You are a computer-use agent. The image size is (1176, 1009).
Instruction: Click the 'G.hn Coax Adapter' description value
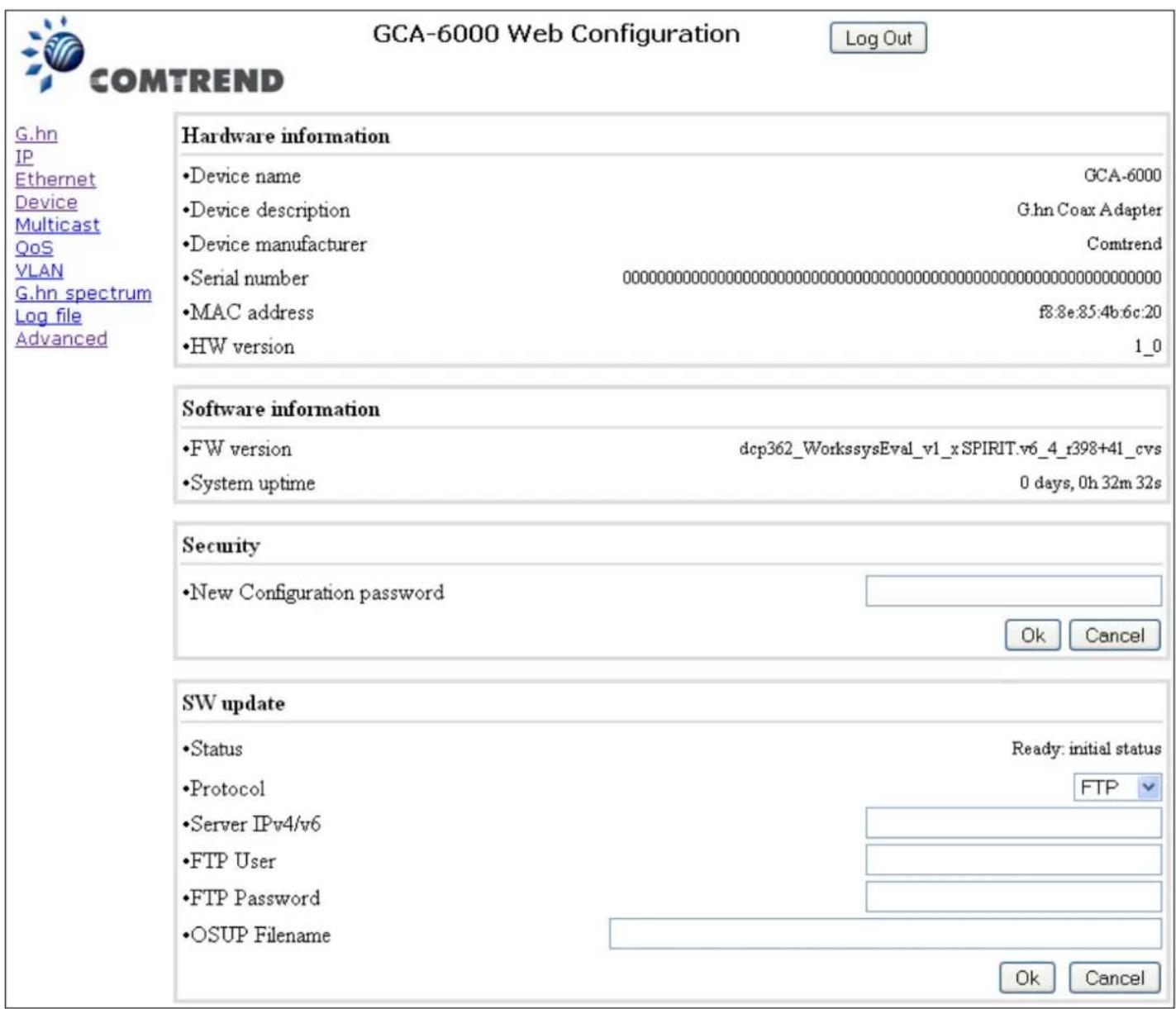1089,210
